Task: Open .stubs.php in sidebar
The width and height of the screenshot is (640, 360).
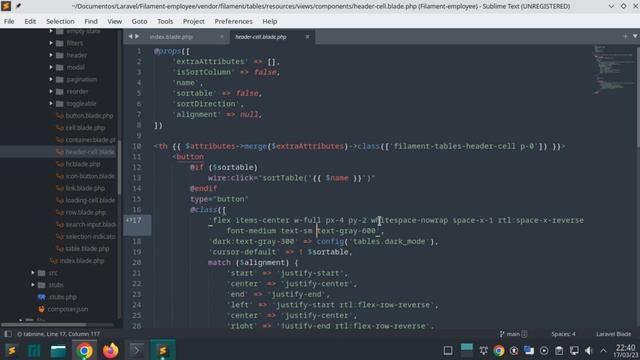Action: coord(63,297)
